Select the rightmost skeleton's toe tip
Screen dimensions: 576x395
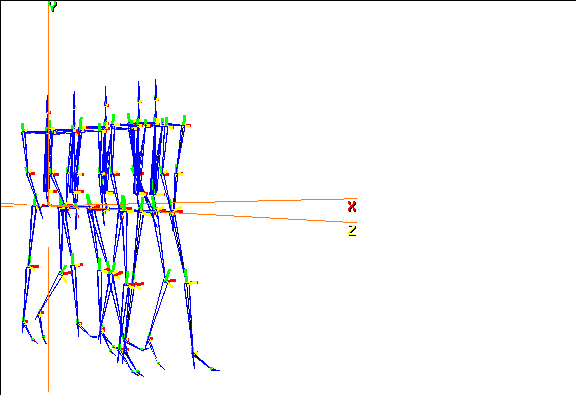[216, 370]
